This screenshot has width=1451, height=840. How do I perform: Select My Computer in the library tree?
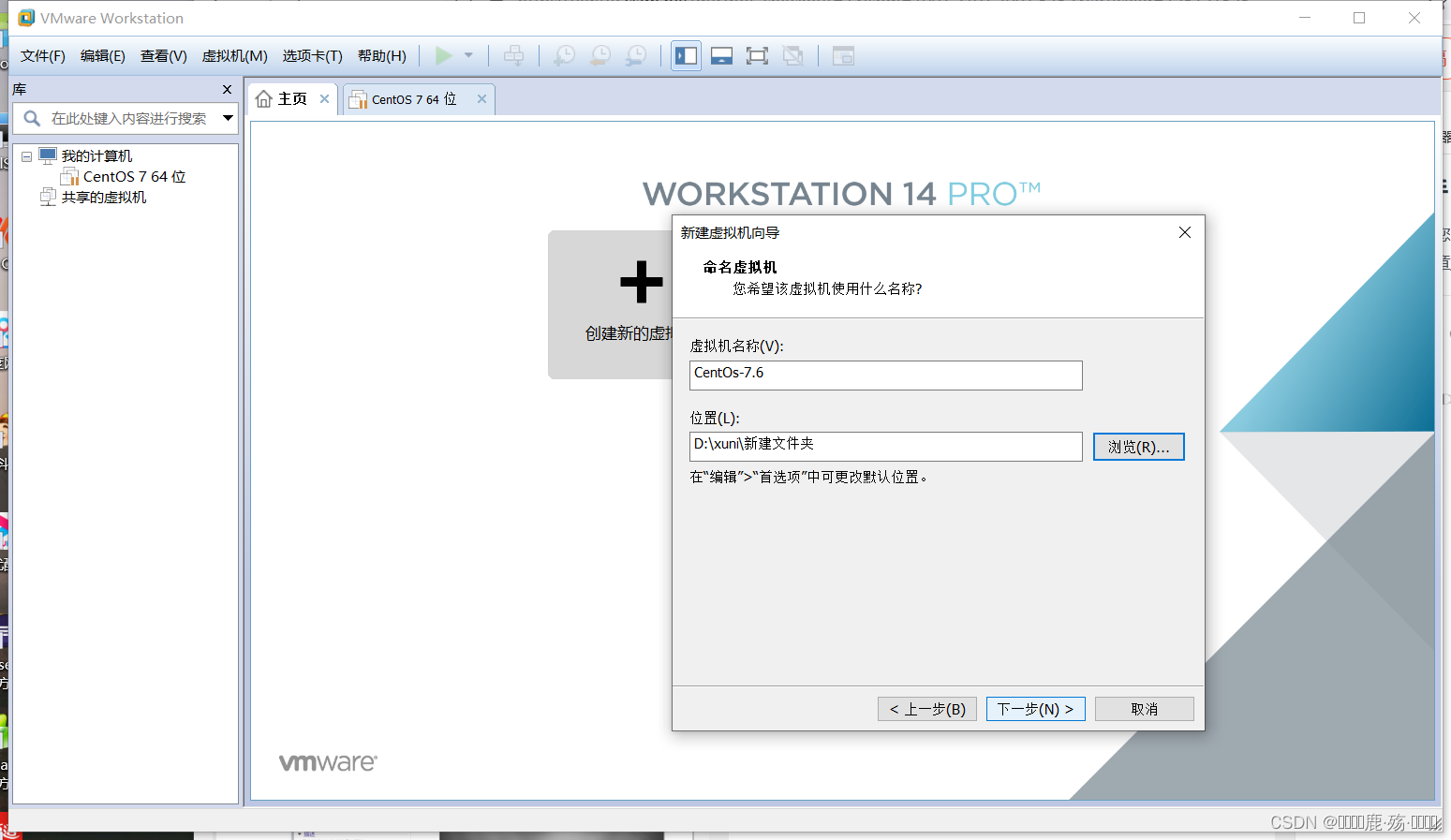point(96,156)
